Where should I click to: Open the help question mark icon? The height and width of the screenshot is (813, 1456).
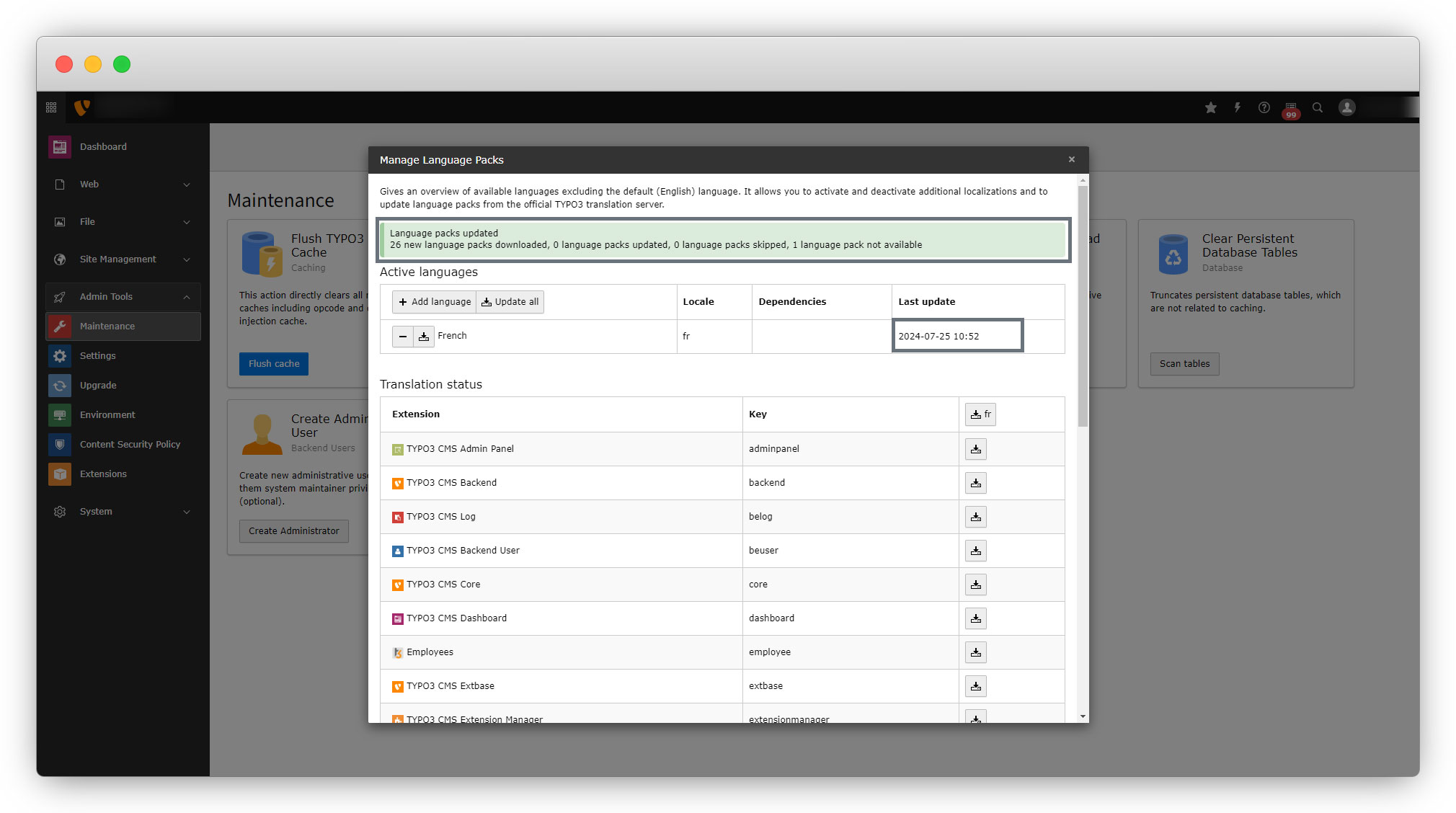pos(1264,107)
